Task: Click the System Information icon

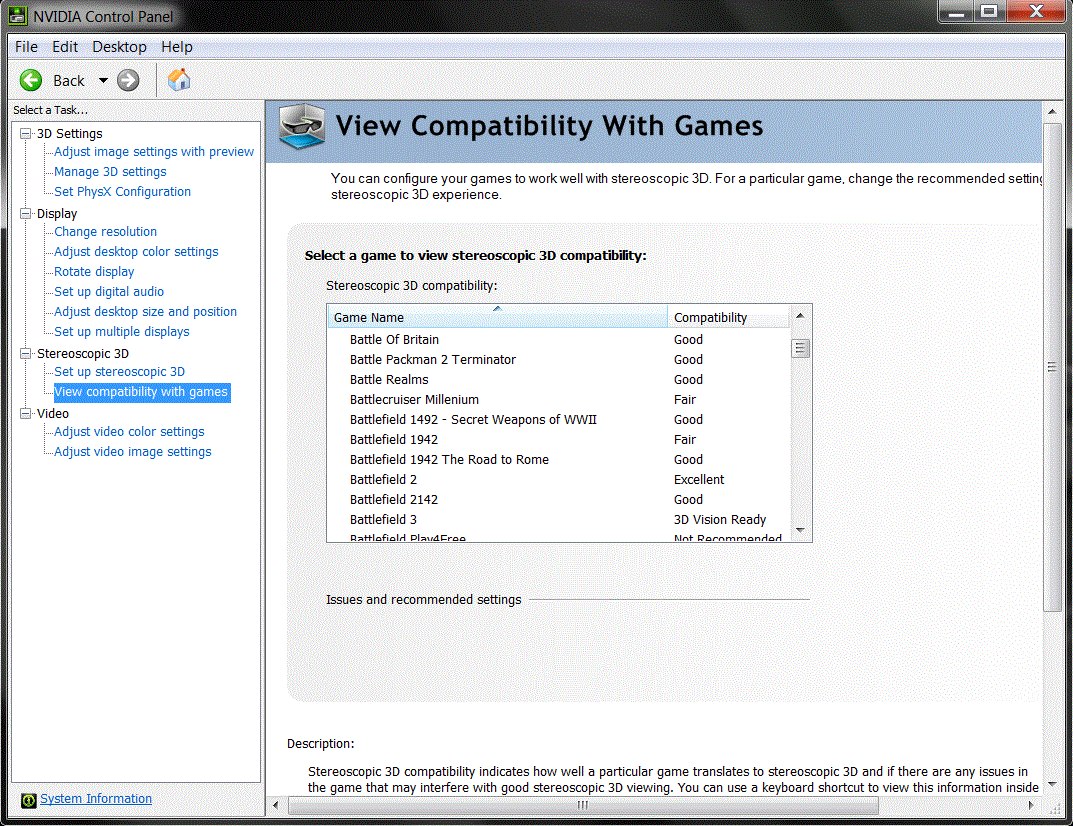Action: [29, 799]
